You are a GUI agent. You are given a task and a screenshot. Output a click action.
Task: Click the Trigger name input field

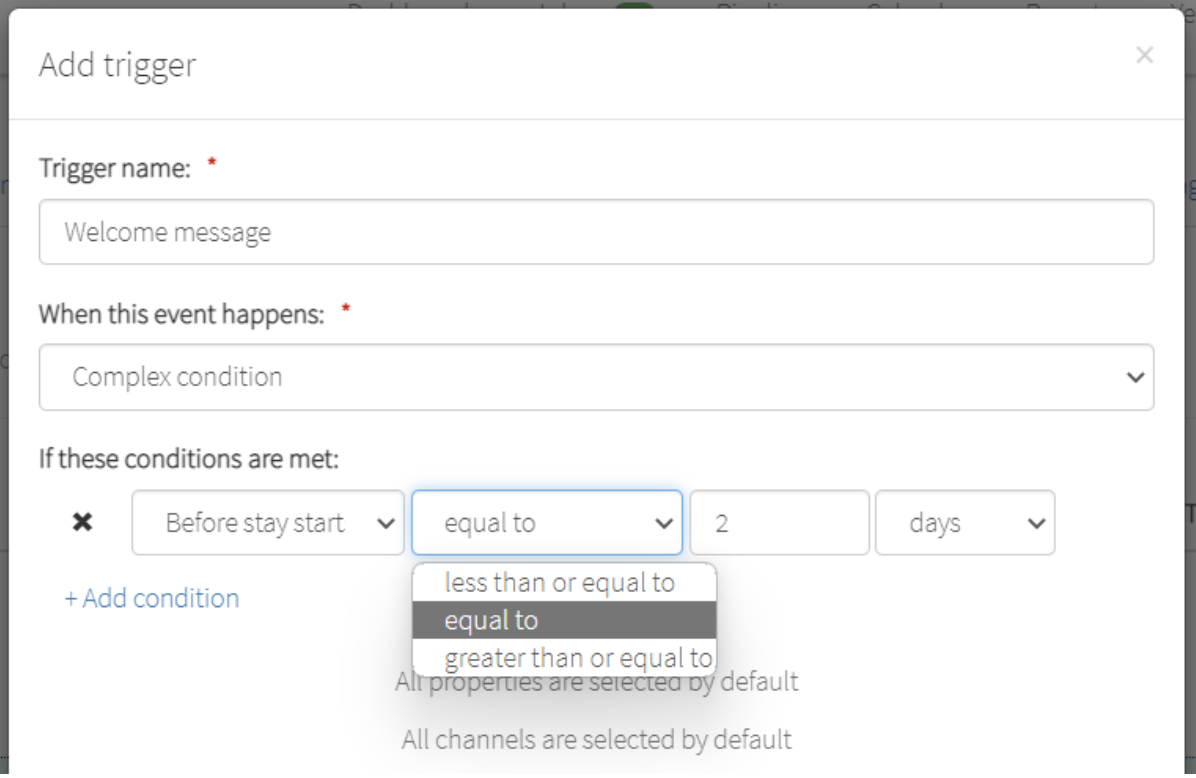596,232
